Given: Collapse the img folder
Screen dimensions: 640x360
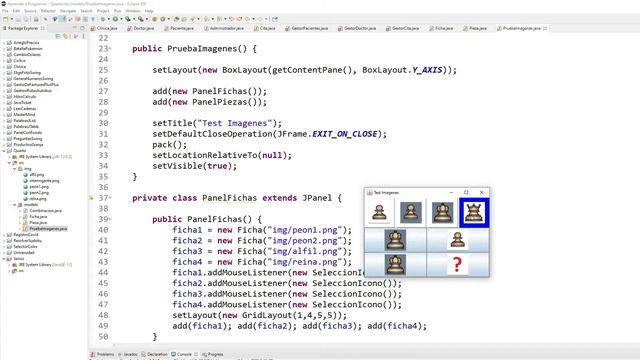Looking at the screenshot, I should click(x=15, y=169).
